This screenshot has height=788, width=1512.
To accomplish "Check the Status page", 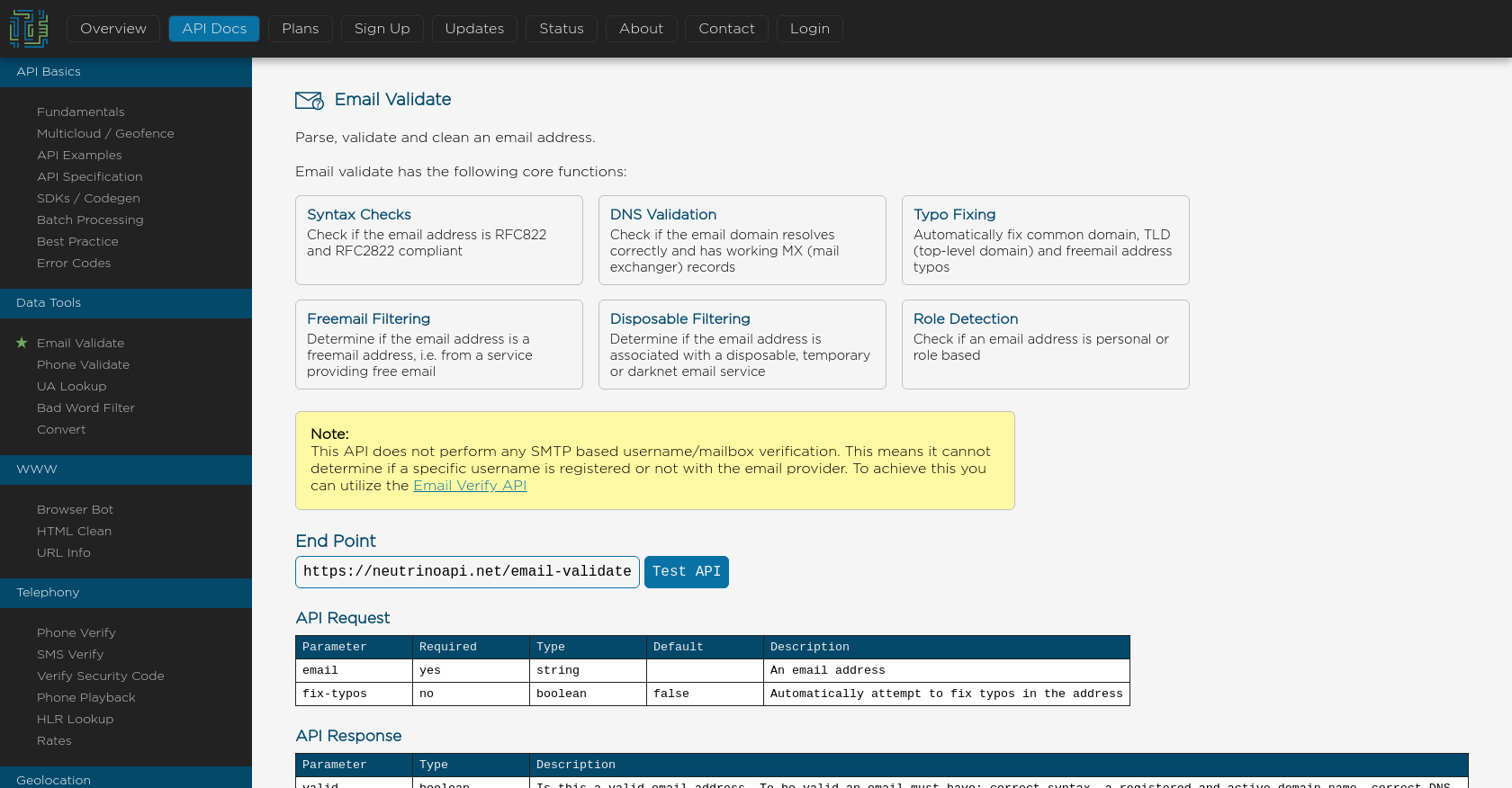I will (x=562, y=29).
